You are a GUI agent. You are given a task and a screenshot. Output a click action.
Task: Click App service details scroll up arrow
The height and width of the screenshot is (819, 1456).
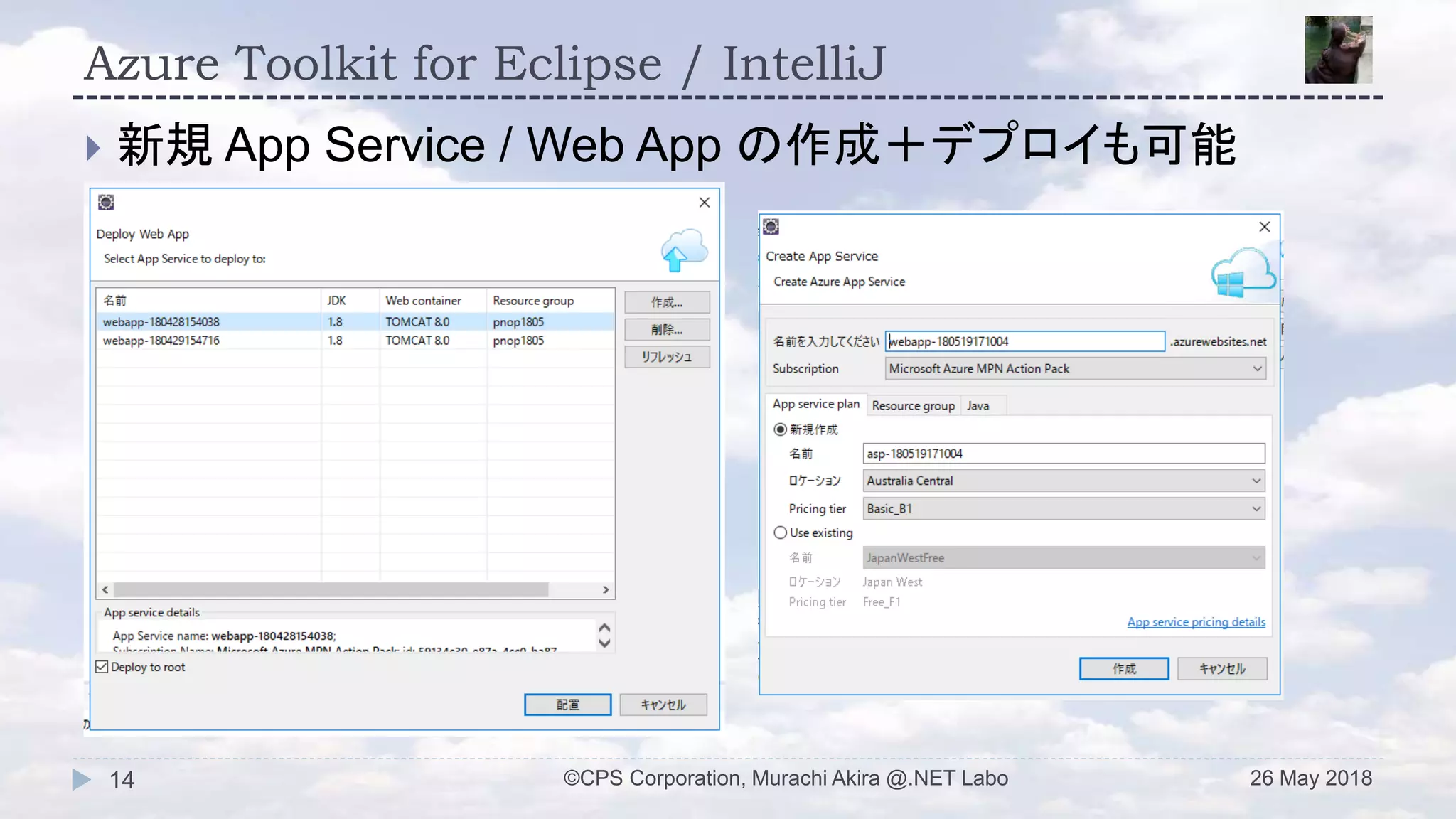coord(604,628)
